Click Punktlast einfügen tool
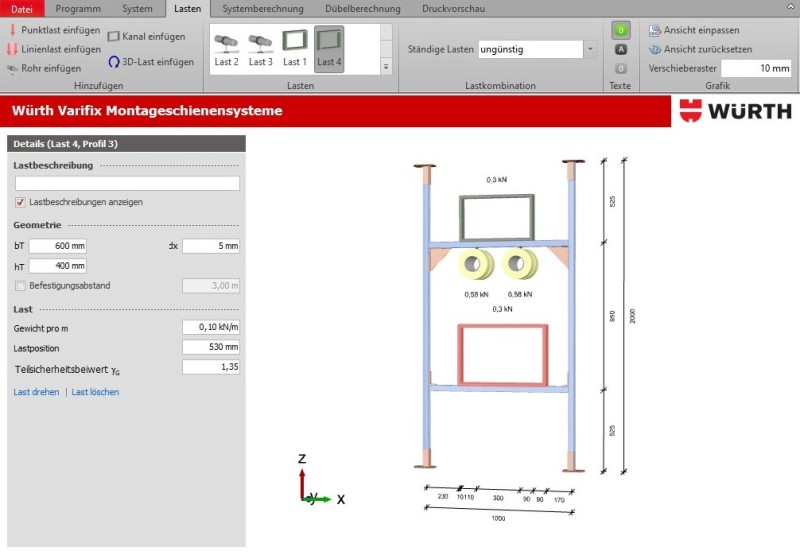Viewport: 800px width, 555px height. [x=54, y=30]
